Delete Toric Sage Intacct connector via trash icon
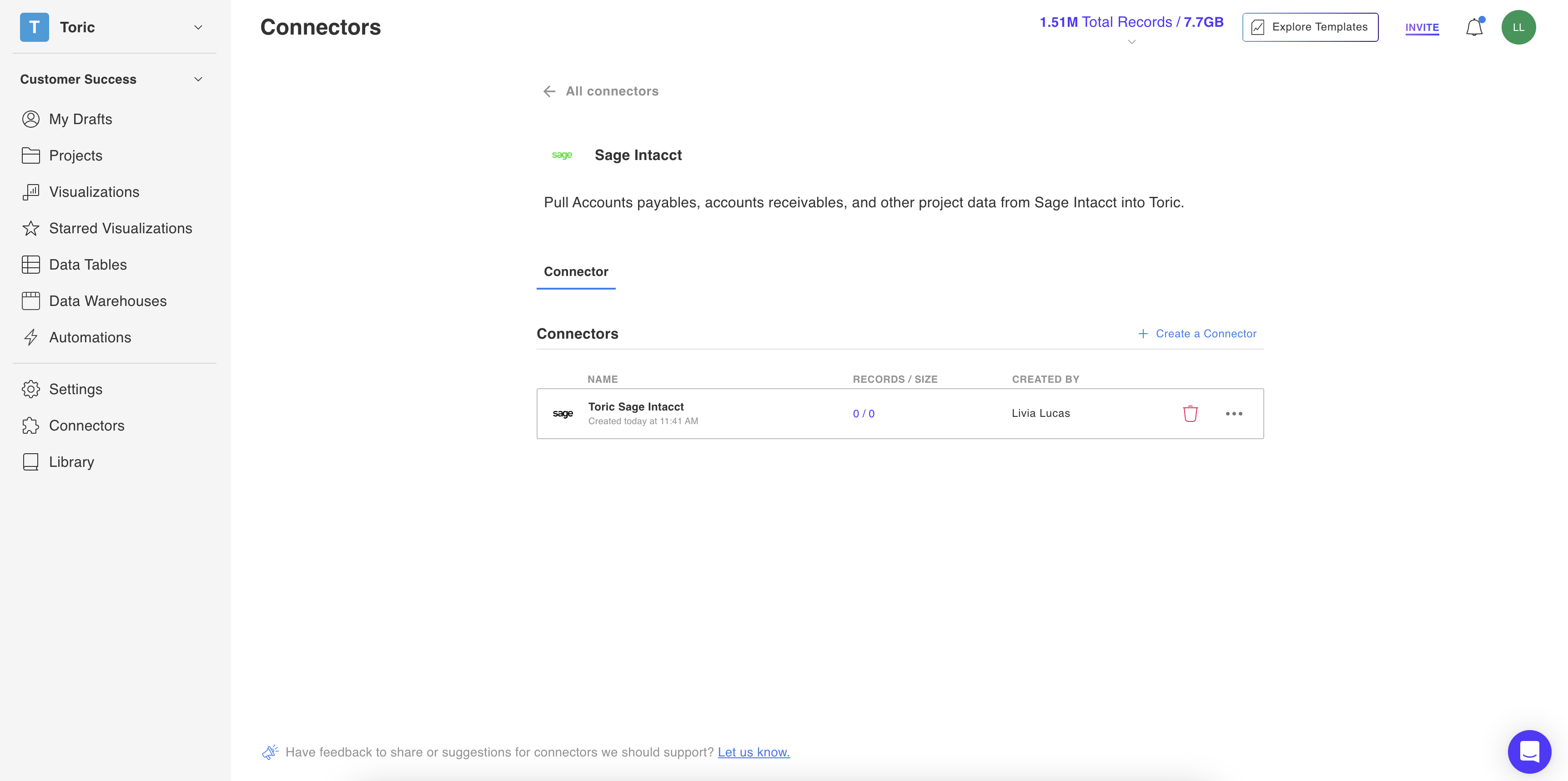 click(1190, 414)
